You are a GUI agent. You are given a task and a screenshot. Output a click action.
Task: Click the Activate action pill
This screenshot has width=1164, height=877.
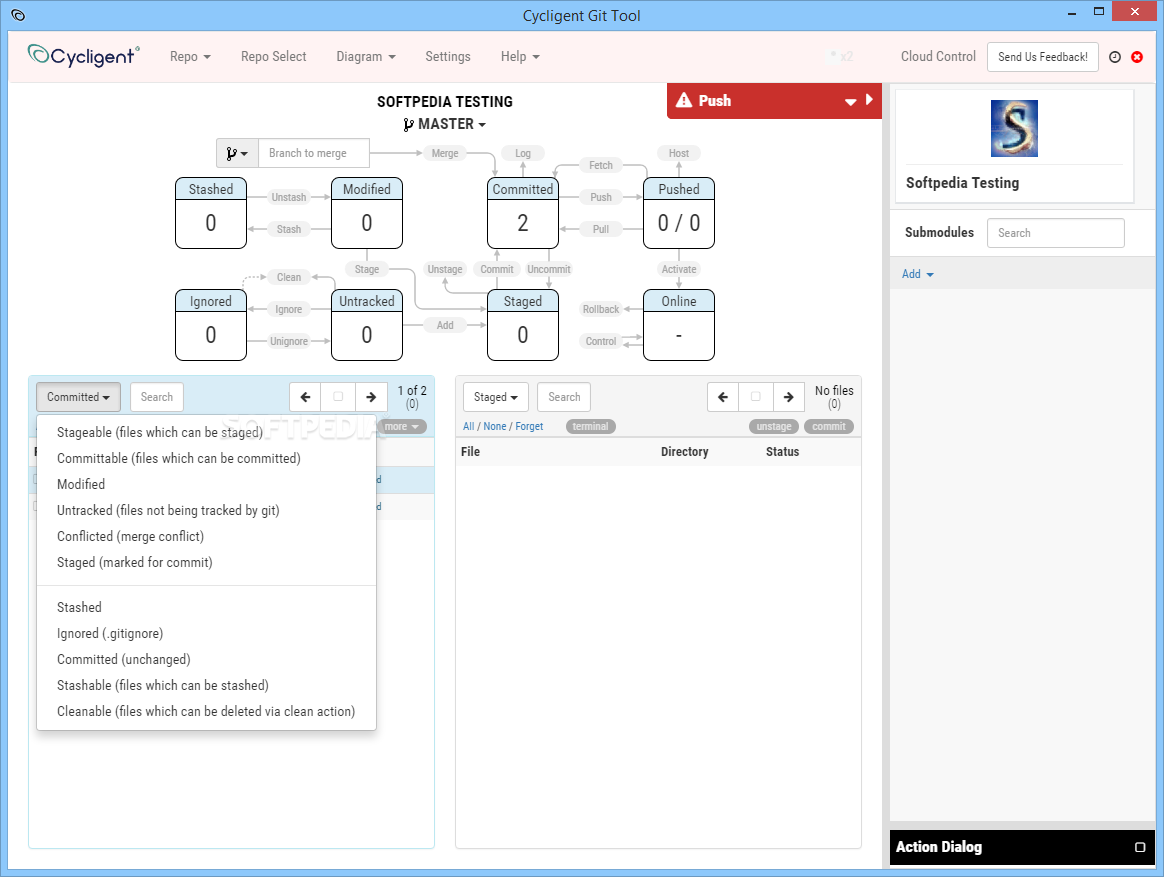point(679,269)
